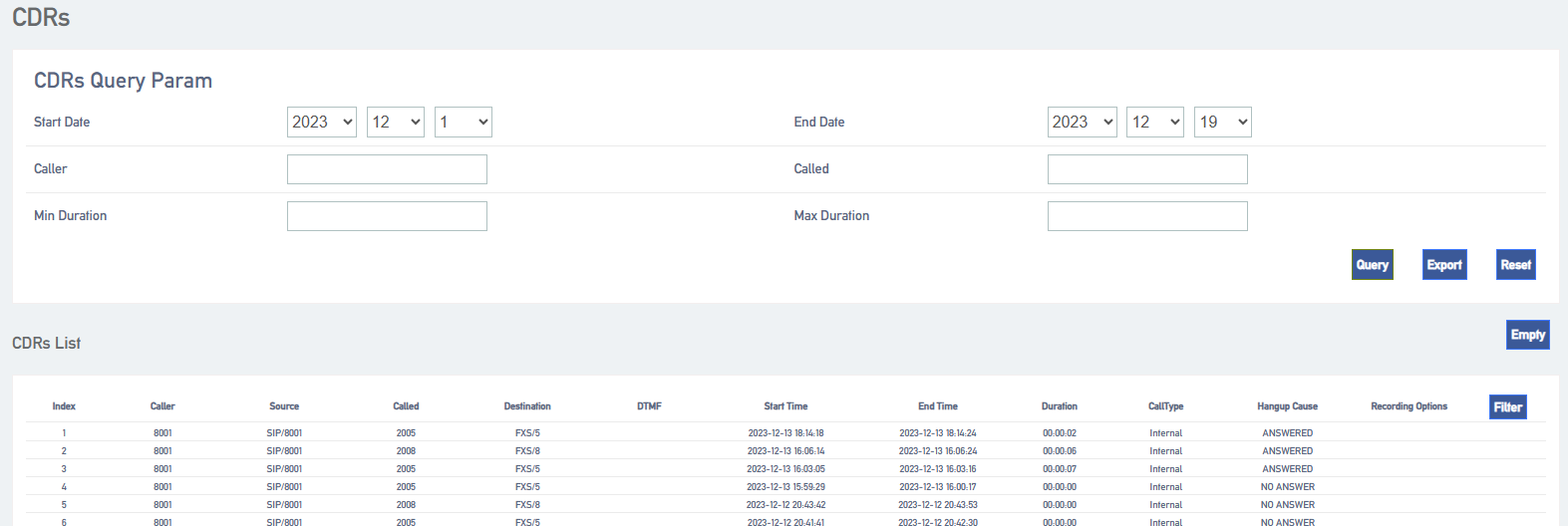Click the Max Duration input field

click(x=1147, y=216)
